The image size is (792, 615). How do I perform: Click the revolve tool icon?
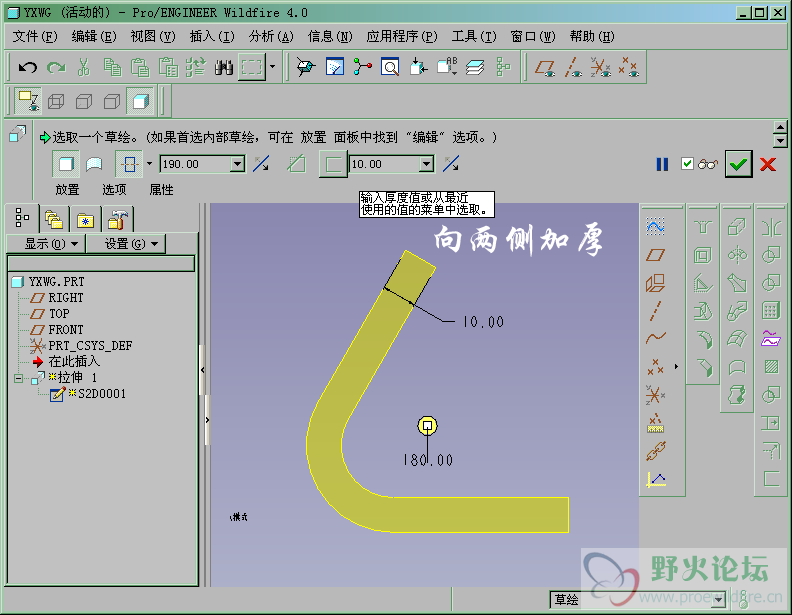[737, 255]
